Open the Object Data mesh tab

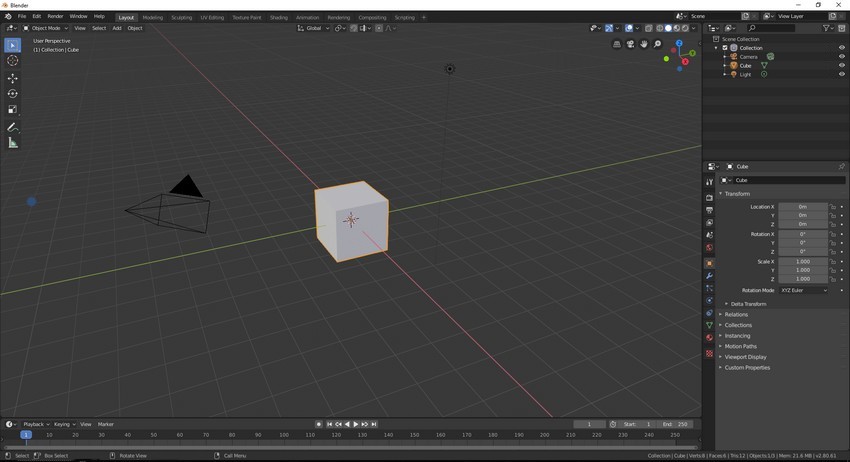[709, 325]
